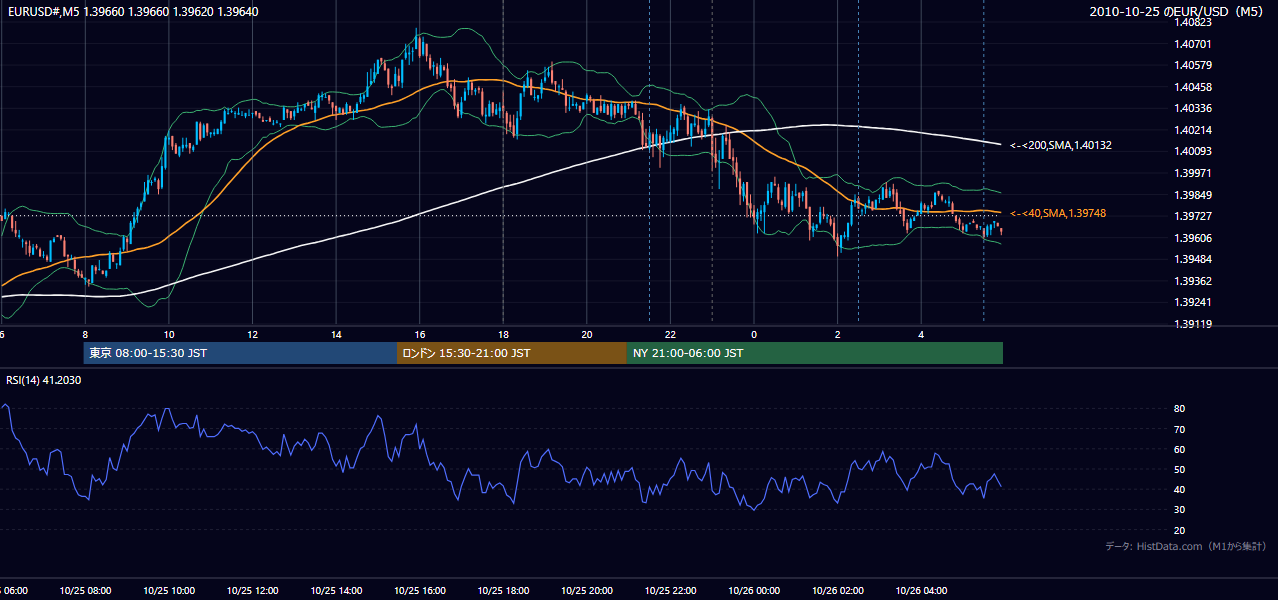The height and width of the screenshot is (600, 1278).
Task: Open the HistData.com data credit text
Action: (1186, 546)
